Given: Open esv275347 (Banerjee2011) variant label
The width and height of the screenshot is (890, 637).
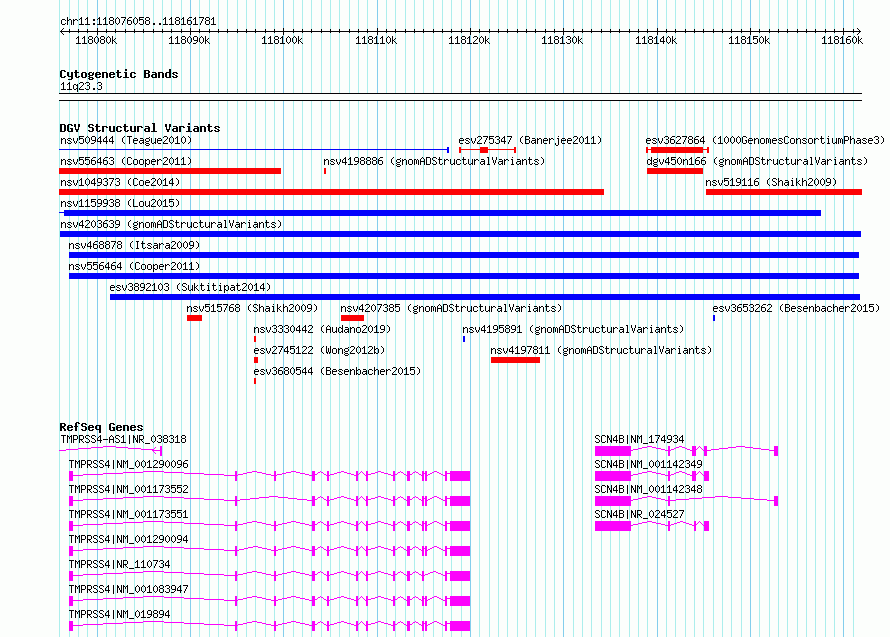Looking at the screenshot, I should pyautogui.click(x=530, y=140).
